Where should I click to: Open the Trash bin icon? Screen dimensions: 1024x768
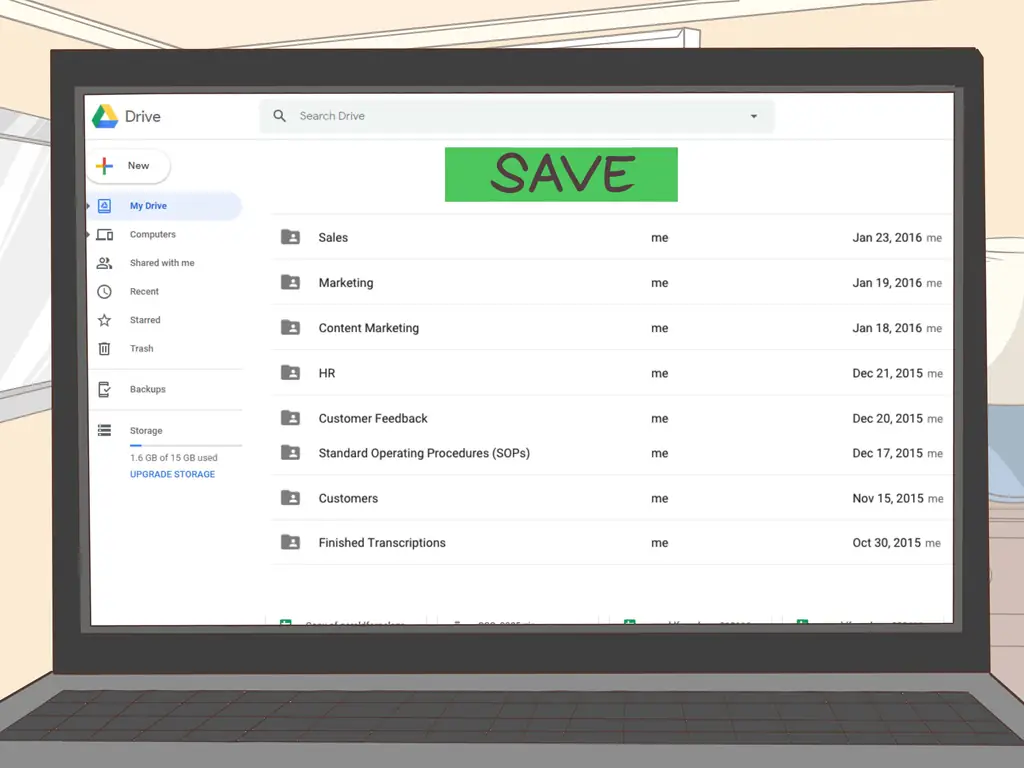click(x=104, y=349)
